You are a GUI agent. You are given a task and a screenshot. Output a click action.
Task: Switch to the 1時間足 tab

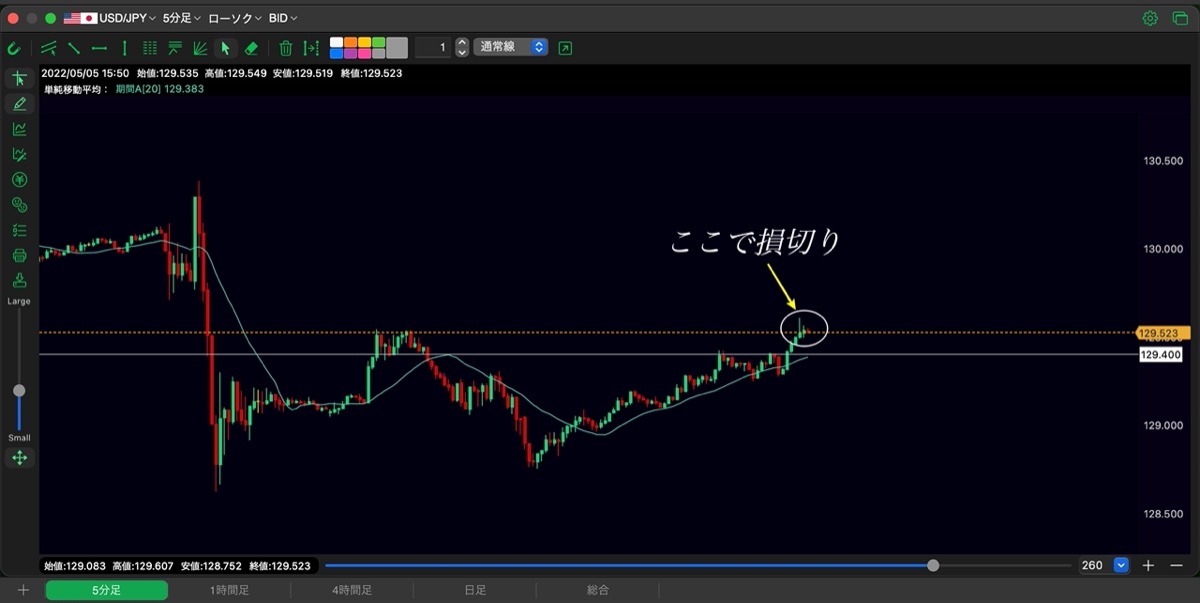(229, 591)
